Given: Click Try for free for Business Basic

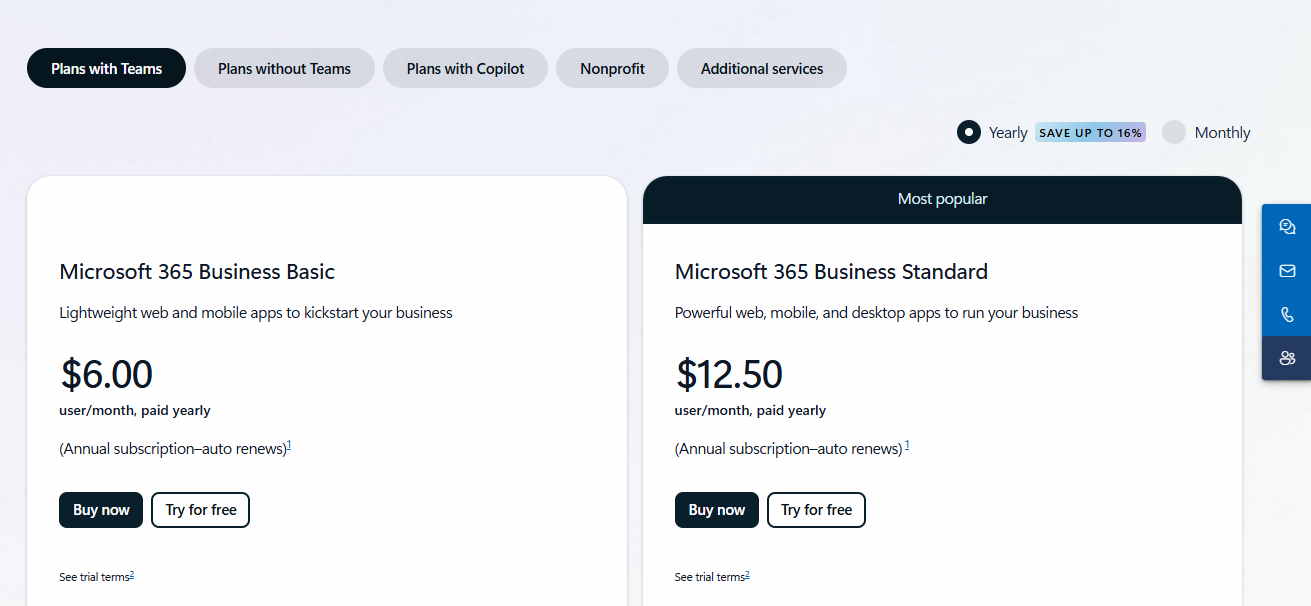Looking at the screenshot, I should pyautogui.click(x=200, y=510).
